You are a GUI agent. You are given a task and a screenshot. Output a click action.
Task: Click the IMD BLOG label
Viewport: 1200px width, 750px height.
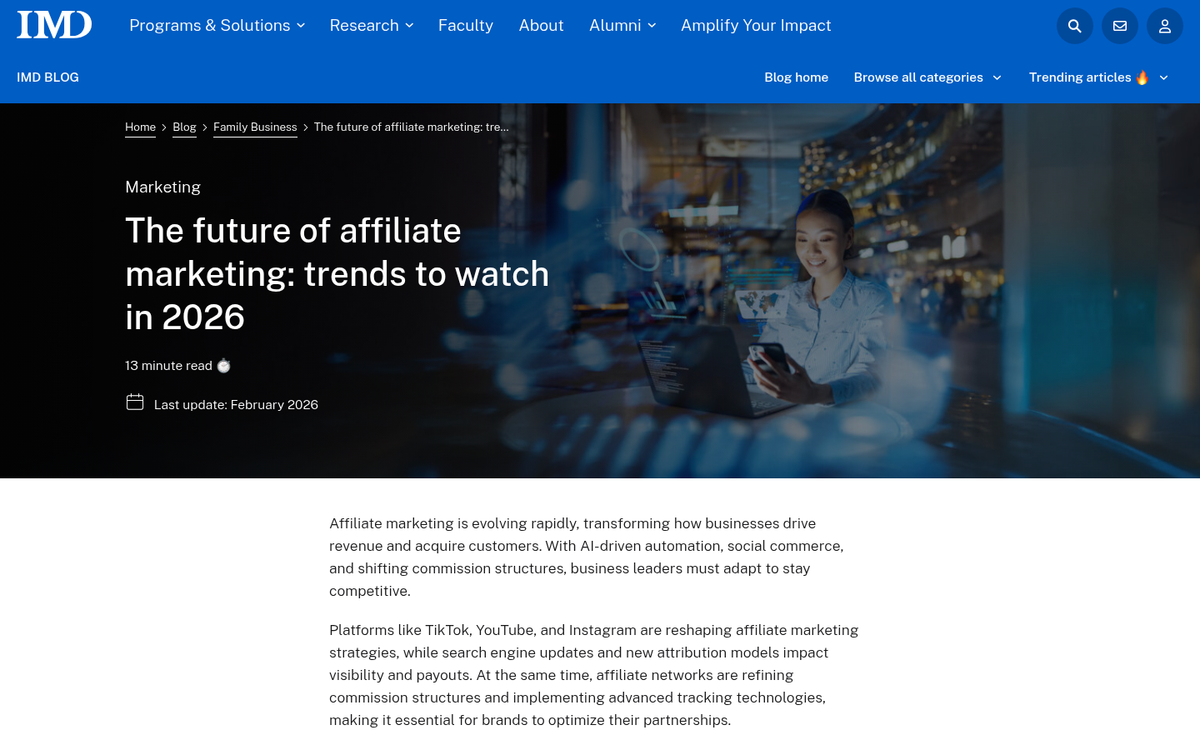point(48,77)
